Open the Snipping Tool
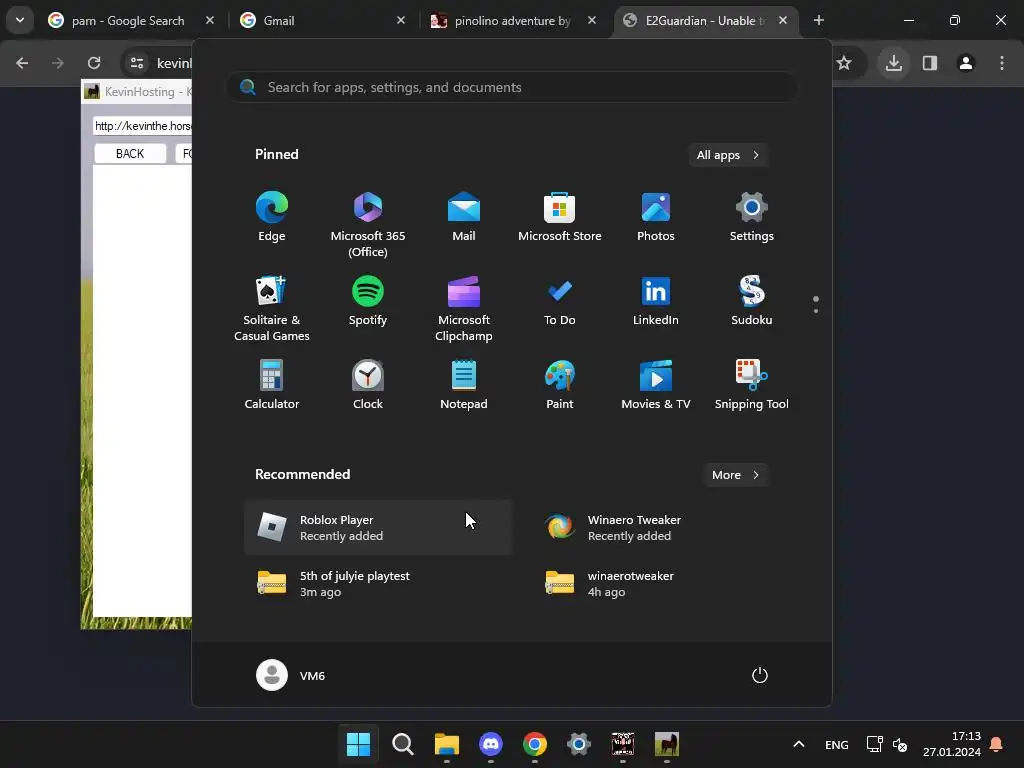This screenshot has height=768, width=1024. 752,385
